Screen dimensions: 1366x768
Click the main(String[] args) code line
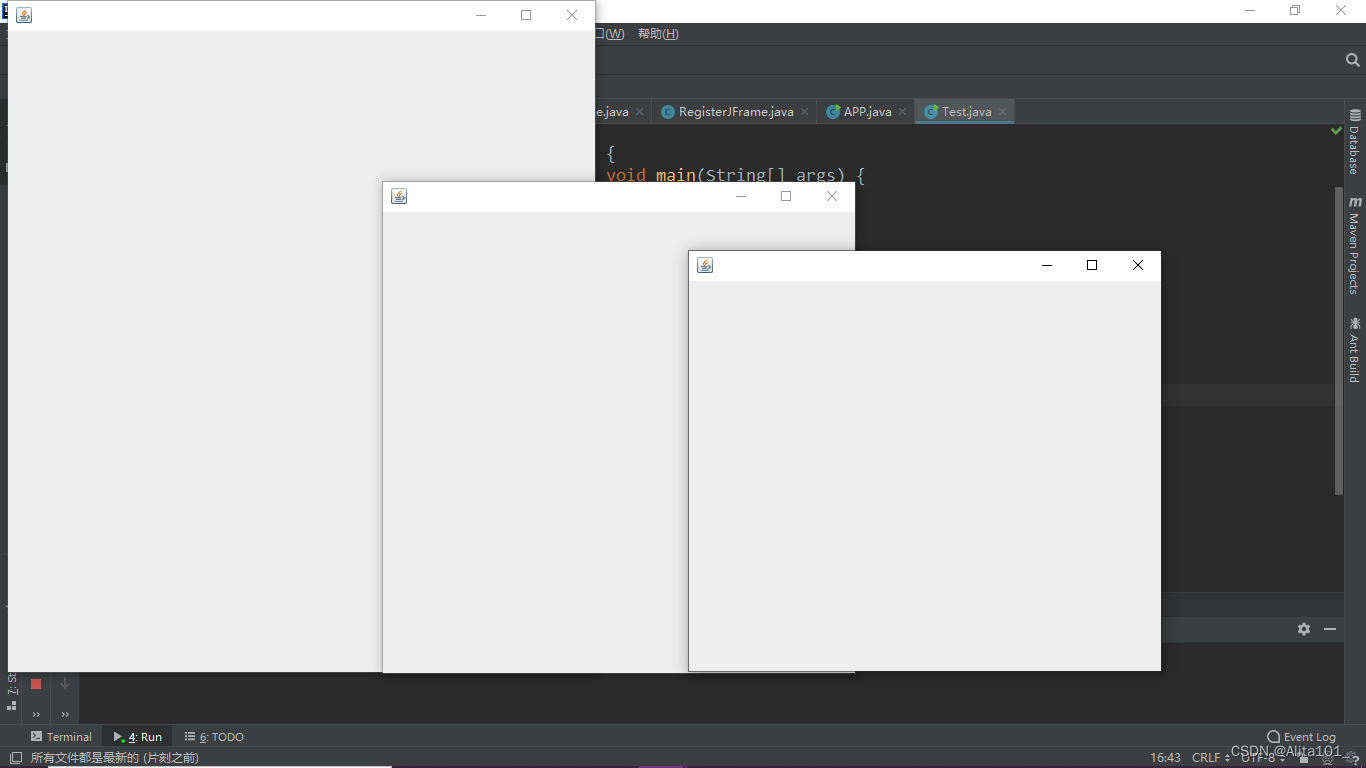[735, 176]
